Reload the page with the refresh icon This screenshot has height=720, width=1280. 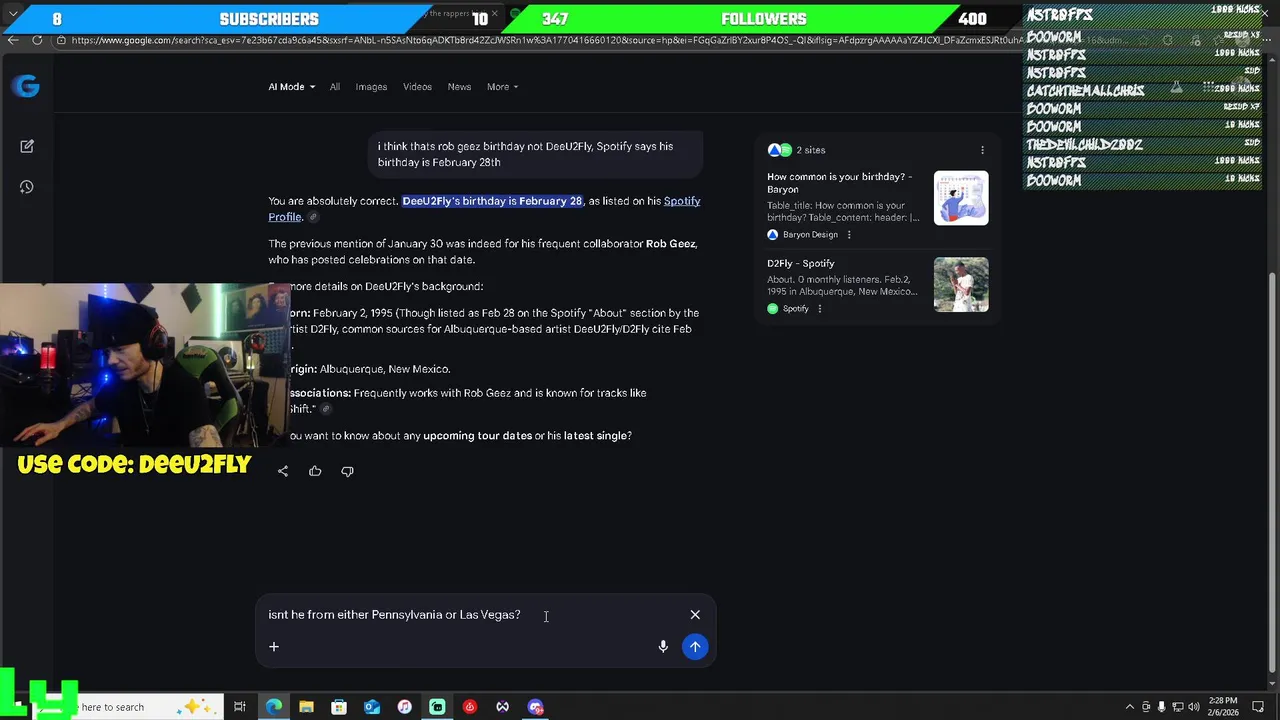tap(37, 40)
